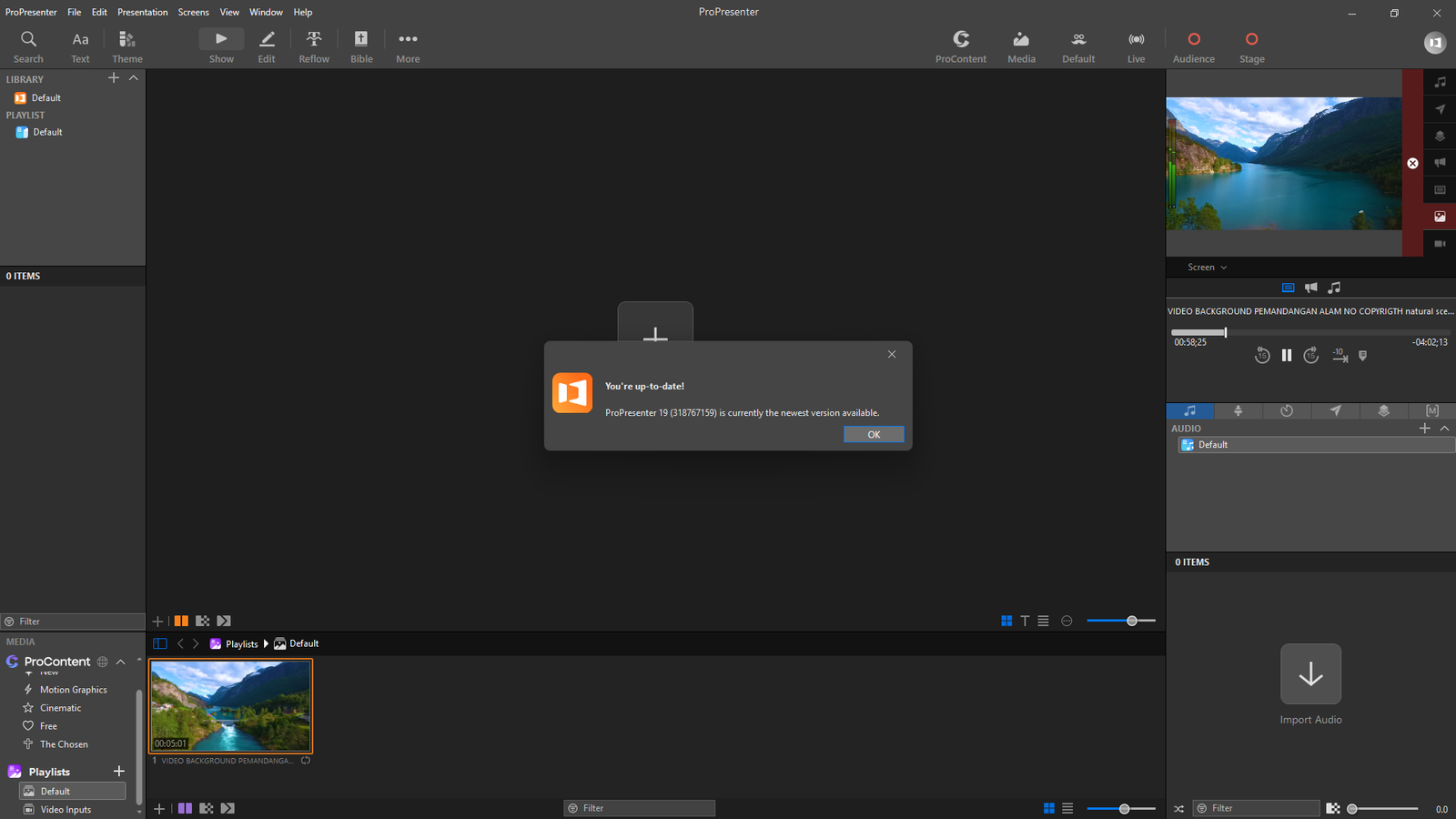Open the Reflow editor
This screenshot has width=1456, height=819.
pos(314,46)
